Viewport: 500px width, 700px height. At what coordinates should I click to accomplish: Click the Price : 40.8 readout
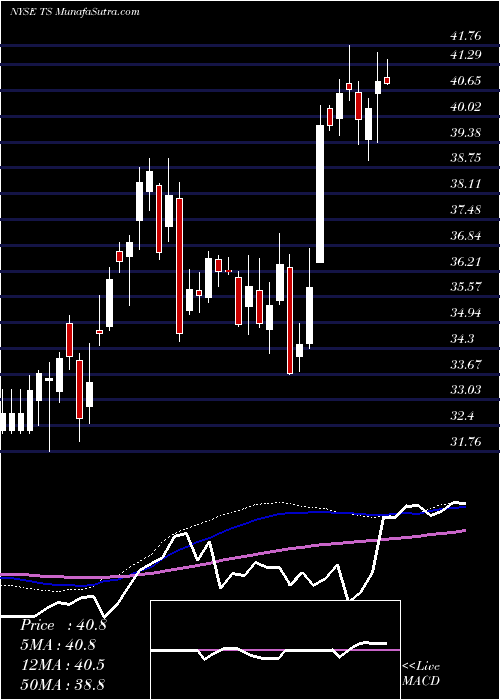[63, 625]
